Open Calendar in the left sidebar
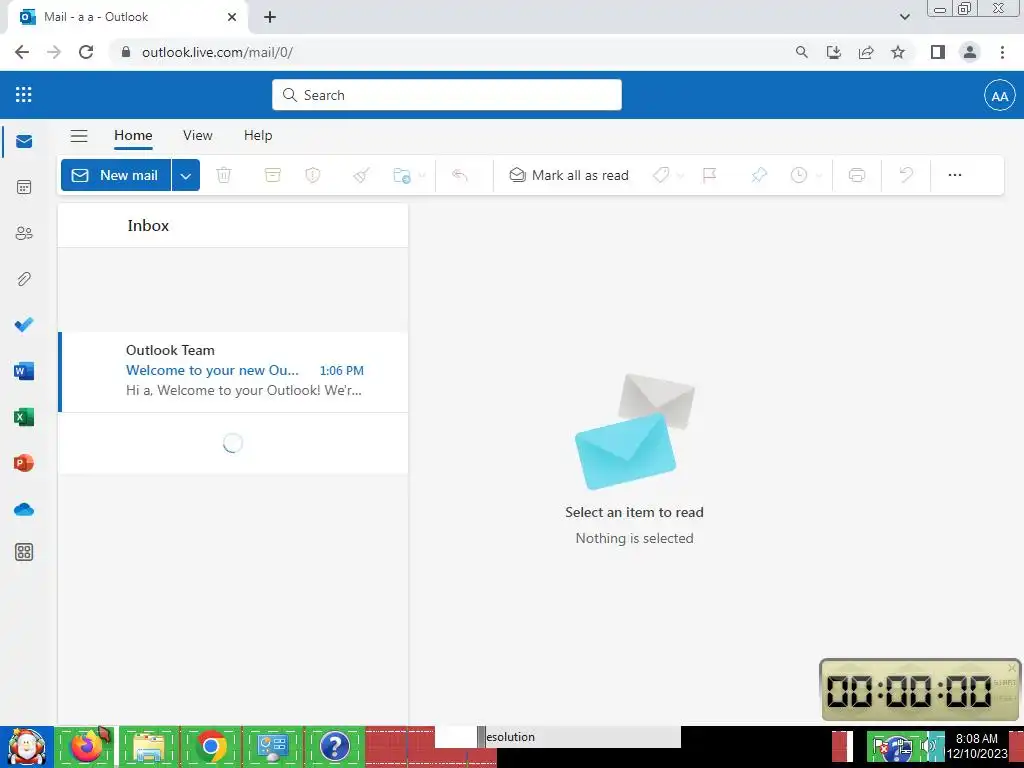The height and width of the screenshot is (768, 1024). coord(24,187)
